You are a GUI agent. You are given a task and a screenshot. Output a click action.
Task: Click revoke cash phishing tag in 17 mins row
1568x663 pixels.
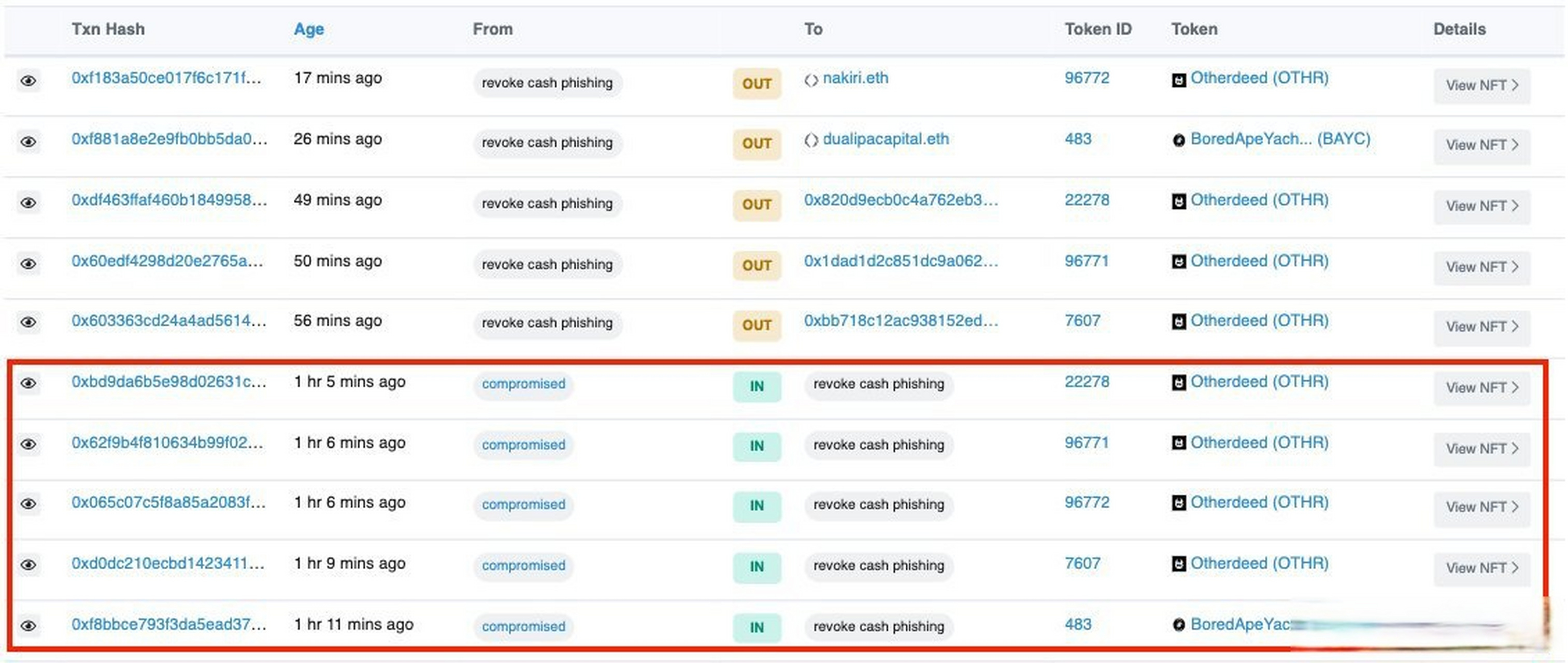(x=547, y=83)
